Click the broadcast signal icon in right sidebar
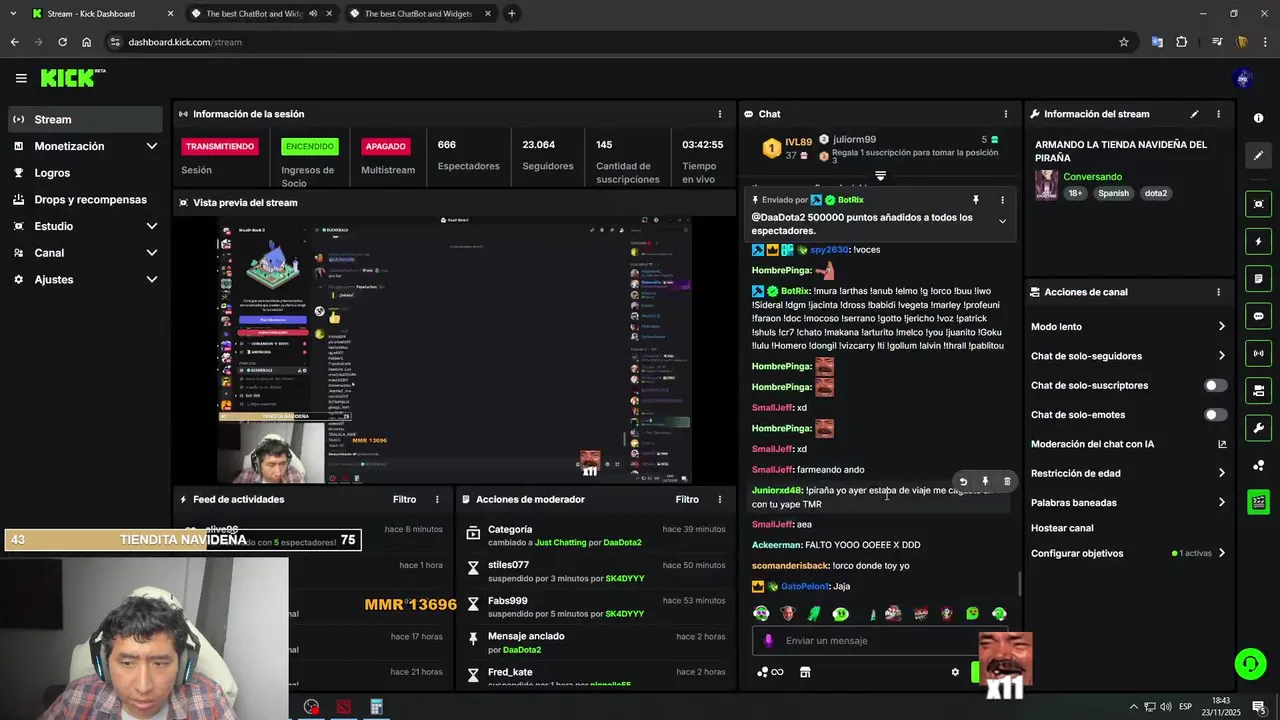1280x720 pixels. (x=1258, y=353)
